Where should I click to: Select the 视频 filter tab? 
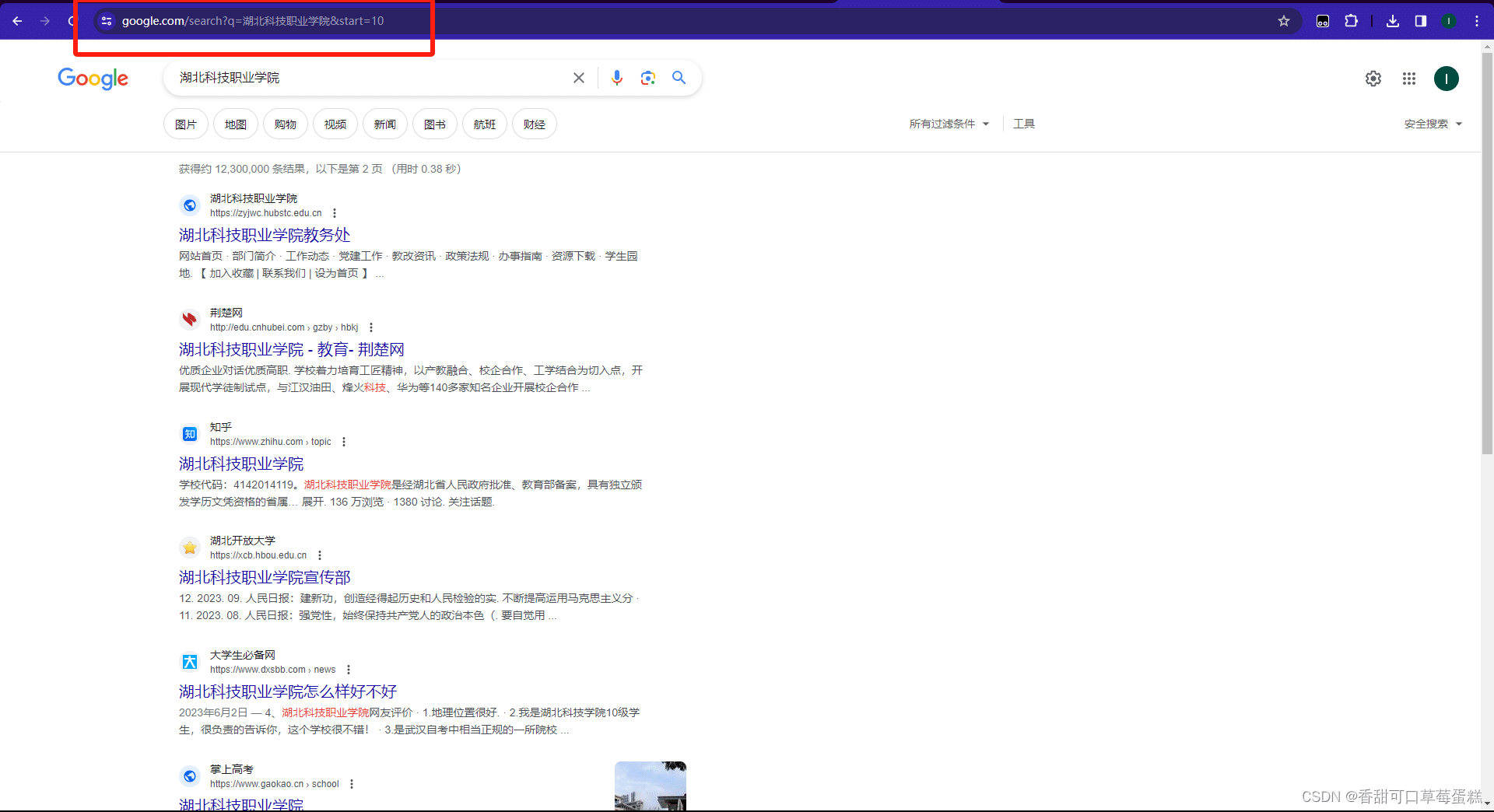(x=335, y=124)
